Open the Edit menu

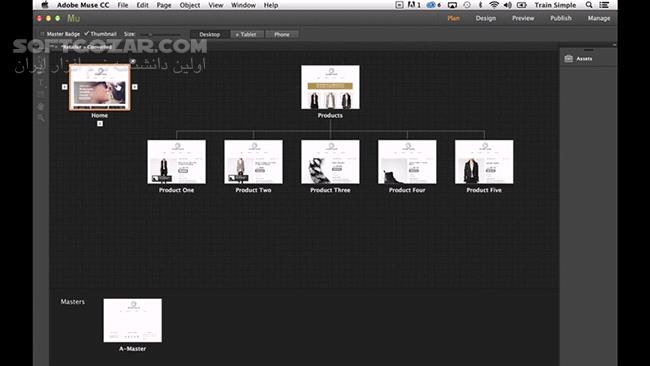coord(142,5)
